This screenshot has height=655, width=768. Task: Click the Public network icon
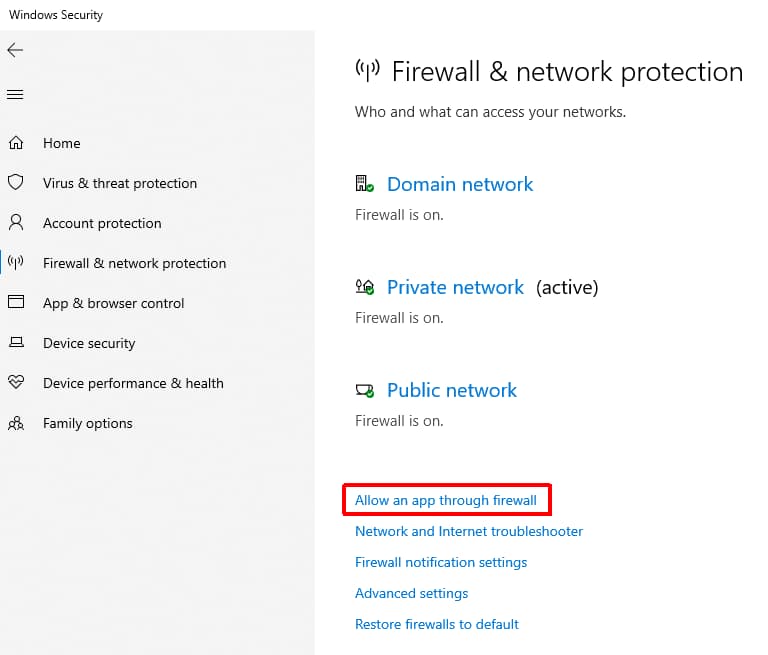click(x=365, y=390)
